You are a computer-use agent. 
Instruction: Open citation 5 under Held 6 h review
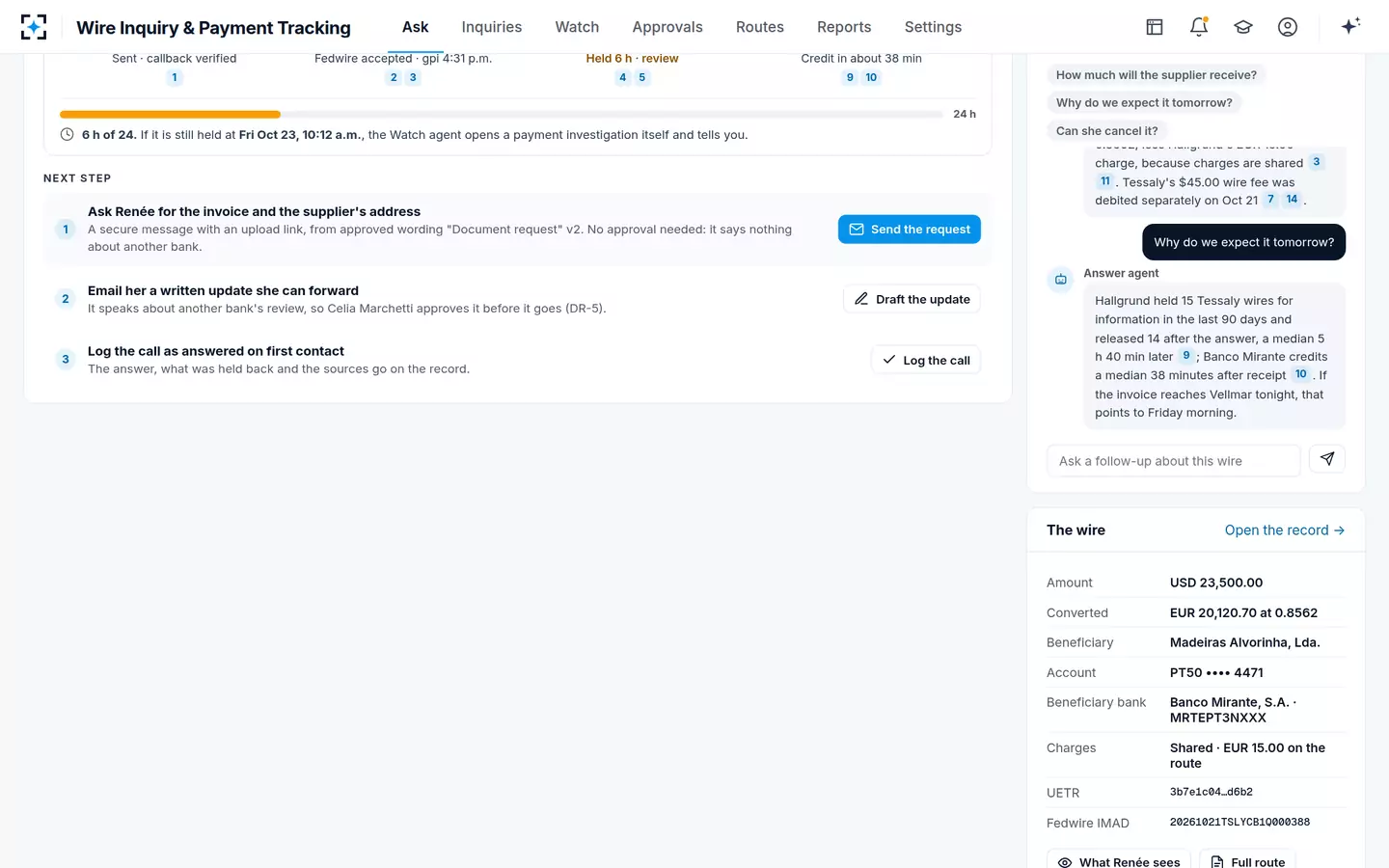642,77
